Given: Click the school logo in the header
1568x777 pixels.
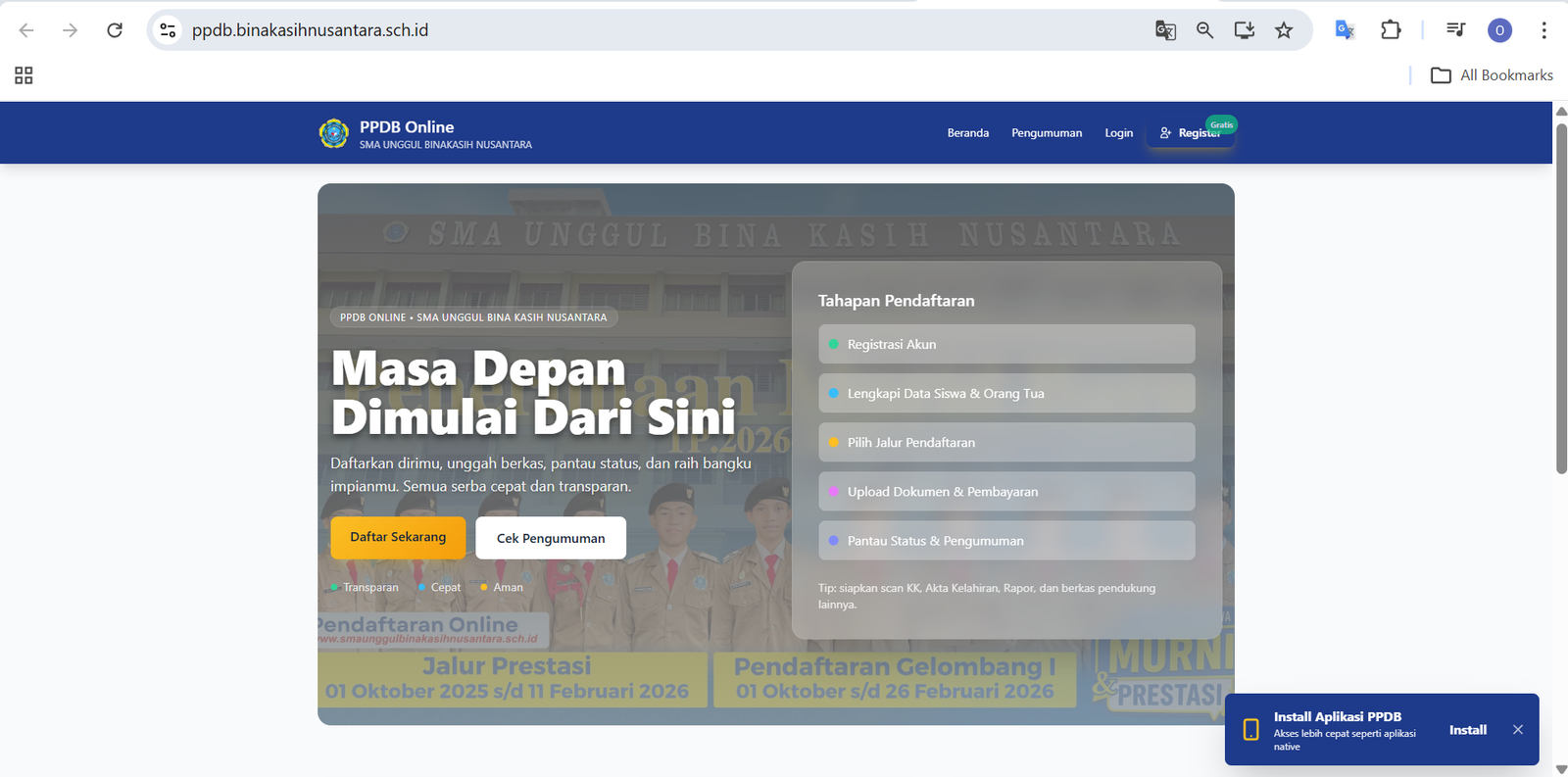Looking at the screenshot, I should click(334, 133).
